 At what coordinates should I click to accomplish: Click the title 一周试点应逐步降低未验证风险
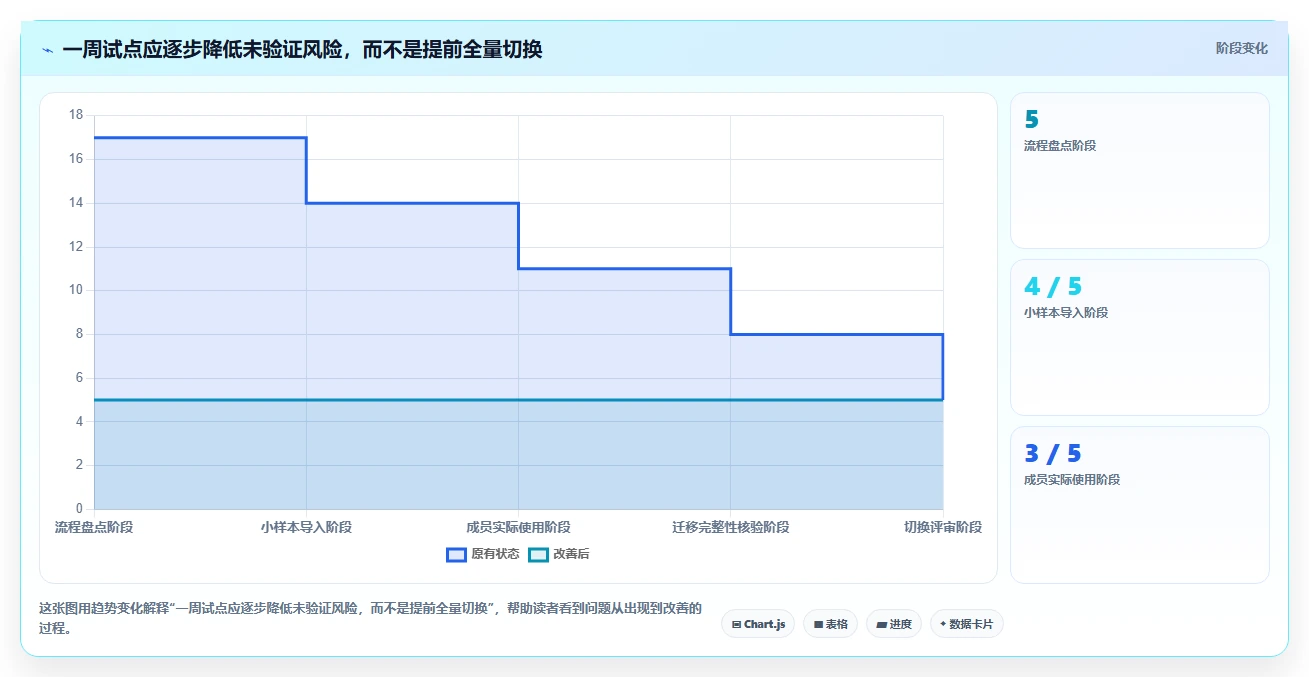point(302,49)
